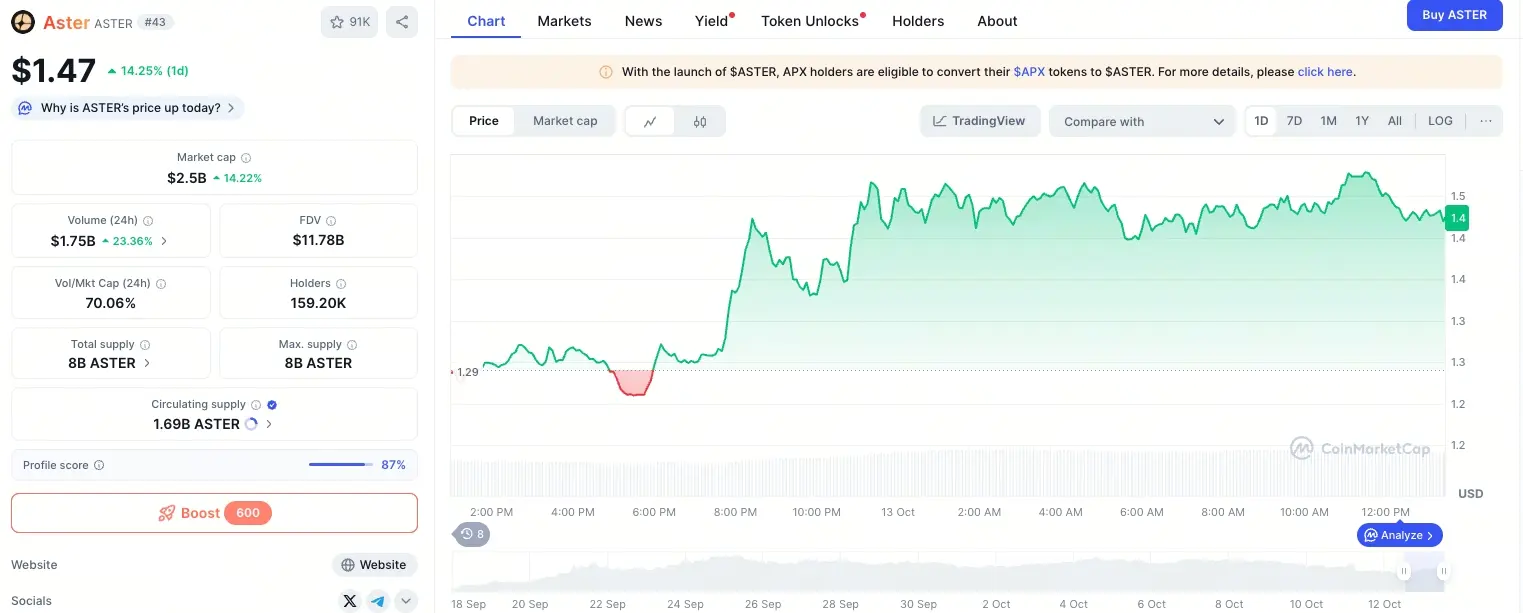
Task: Switch to candlestick chart icon
Action: [700, 122]
